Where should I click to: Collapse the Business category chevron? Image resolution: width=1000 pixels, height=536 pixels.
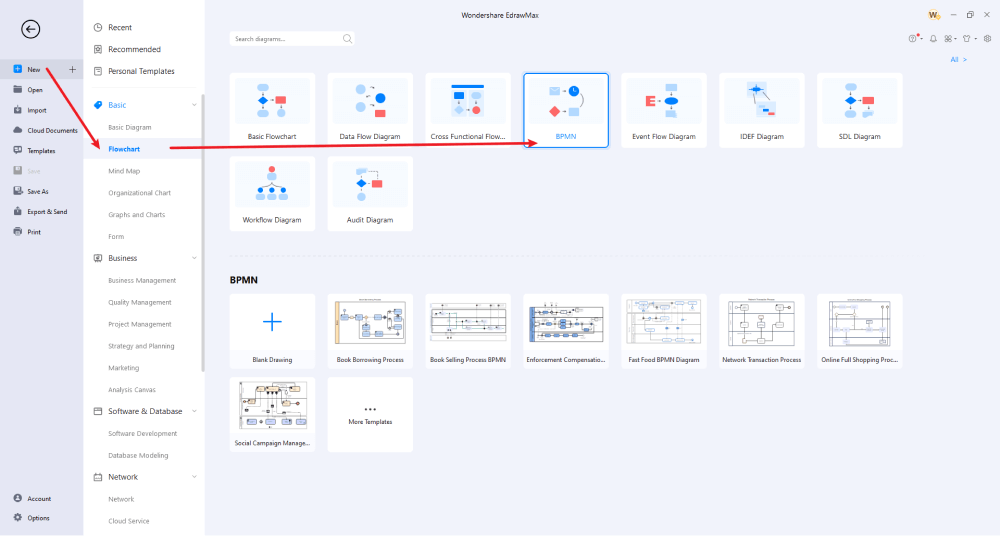195,258
